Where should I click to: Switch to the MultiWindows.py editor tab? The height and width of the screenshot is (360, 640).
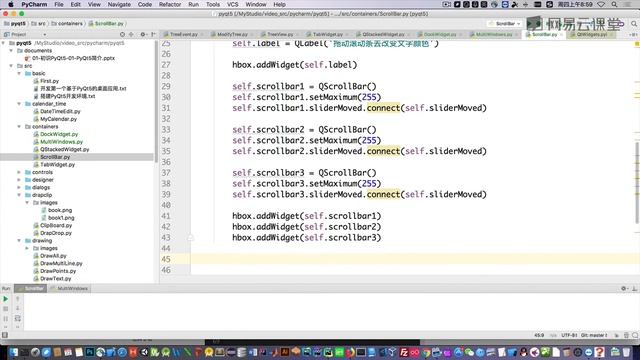[x=493, y=34]
